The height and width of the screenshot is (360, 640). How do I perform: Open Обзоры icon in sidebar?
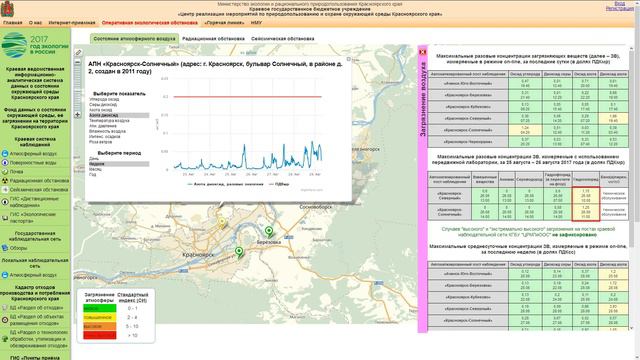click(5, 248)
